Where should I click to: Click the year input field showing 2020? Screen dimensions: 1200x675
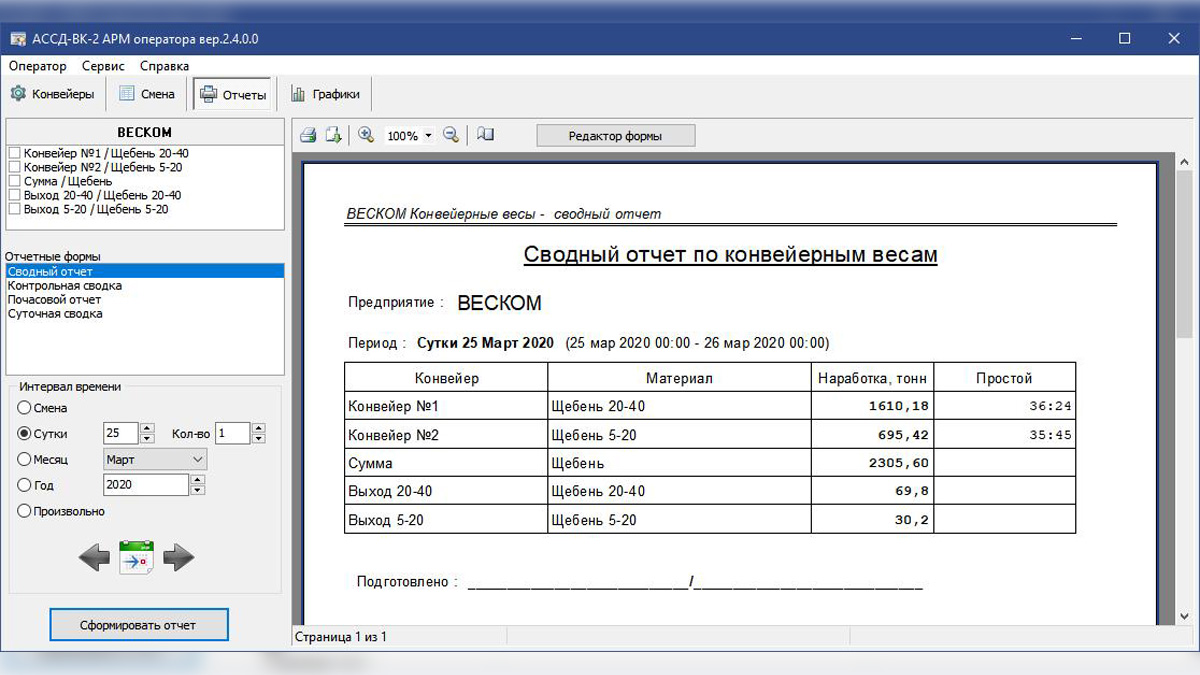tap(146, 485)
